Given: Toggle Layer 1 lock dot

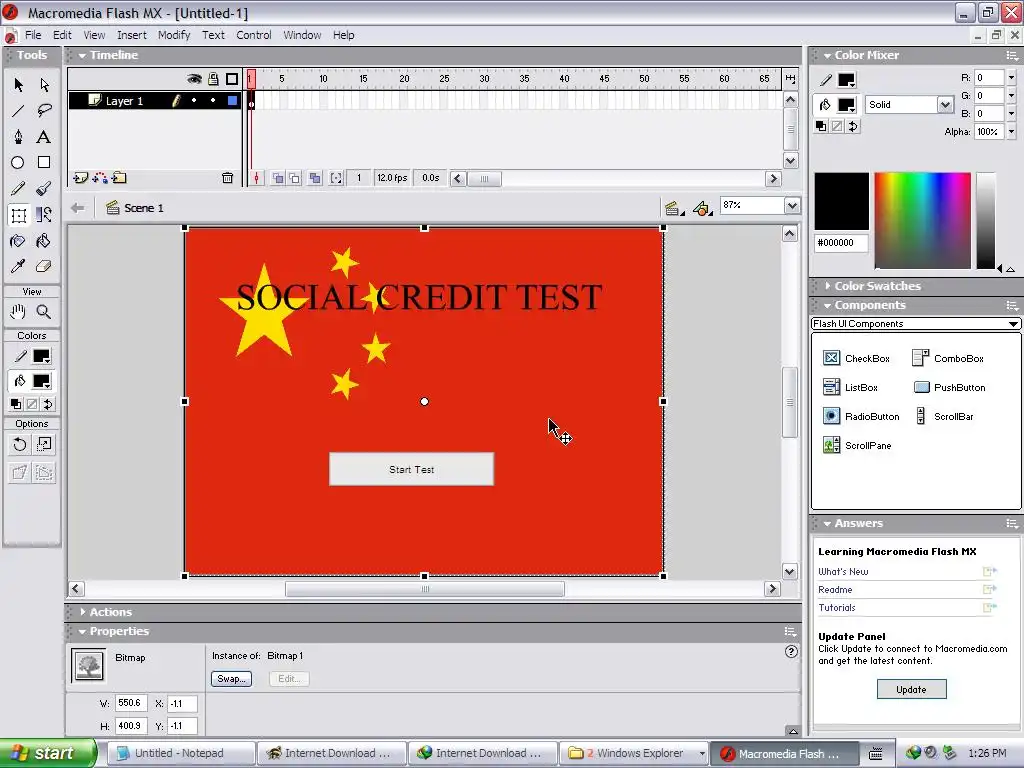Looking at the screenshot, I should 213,101.
